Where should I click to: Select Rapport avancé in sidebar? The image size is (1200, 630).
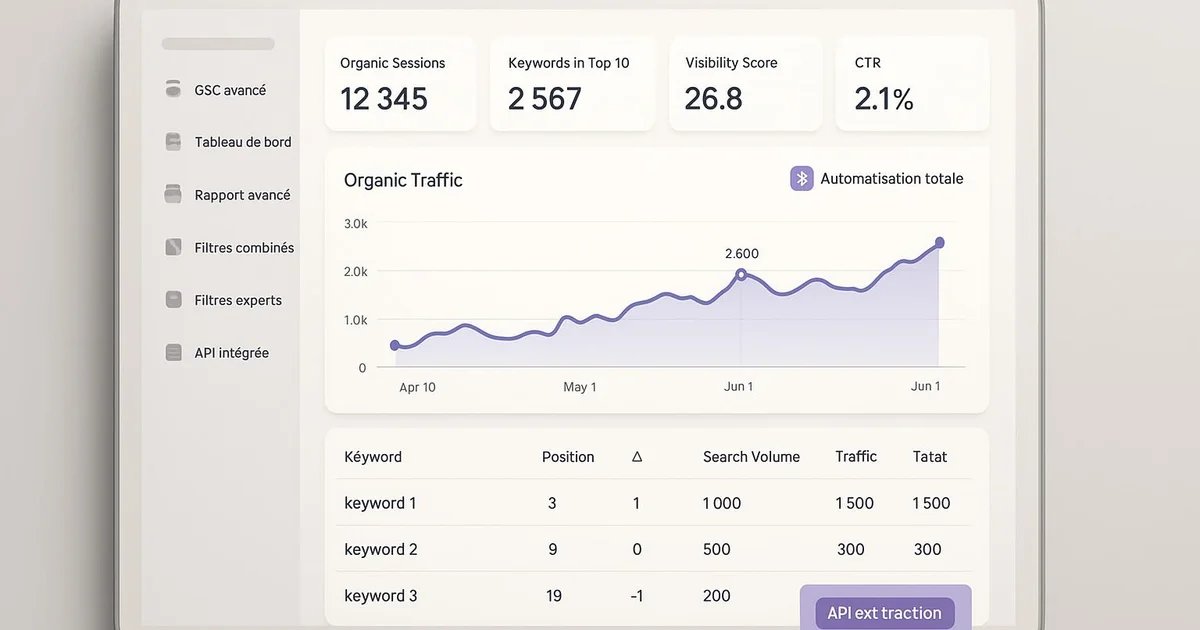pos(242,195)
